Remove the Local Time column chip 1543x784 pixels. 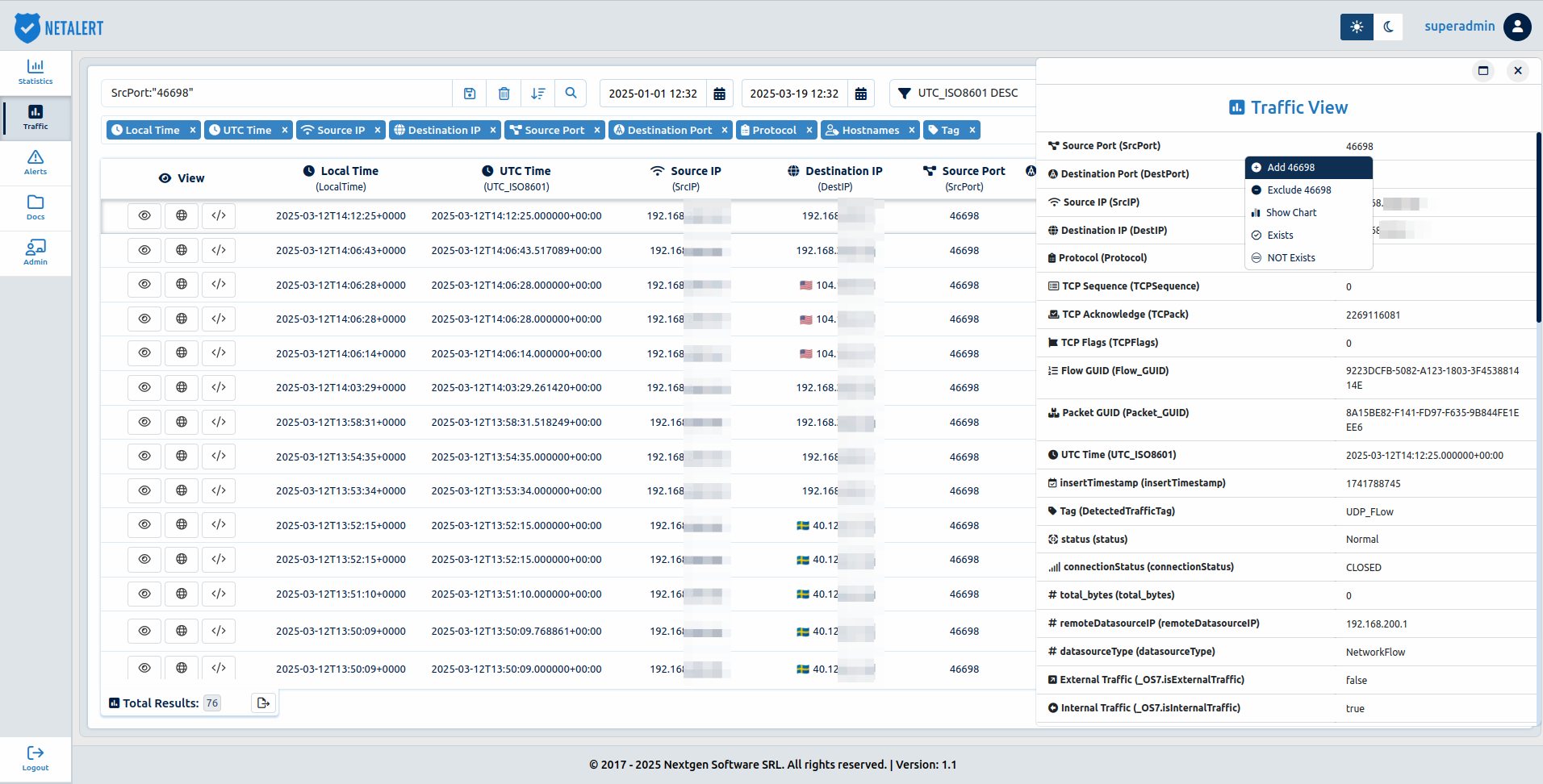192,130
